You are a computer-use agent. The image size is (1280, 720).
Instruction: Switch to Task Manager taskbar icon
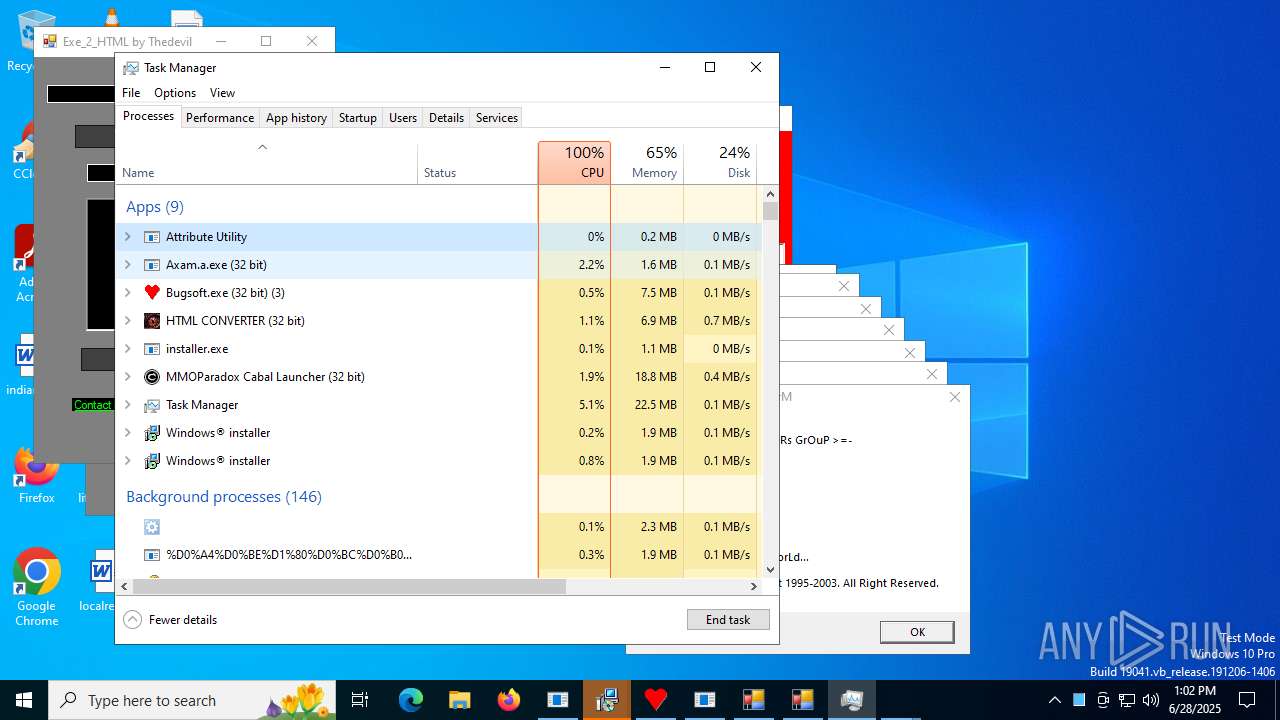[852, 700]
